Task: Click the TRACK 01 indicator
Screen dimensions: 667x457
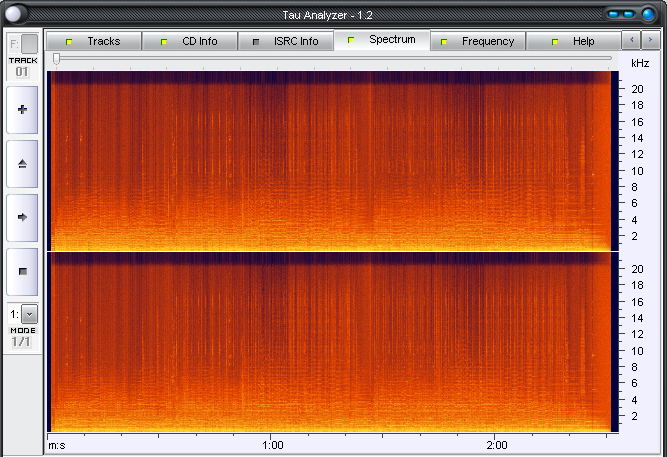Action: pyautogui.click(x=23, y=67)
